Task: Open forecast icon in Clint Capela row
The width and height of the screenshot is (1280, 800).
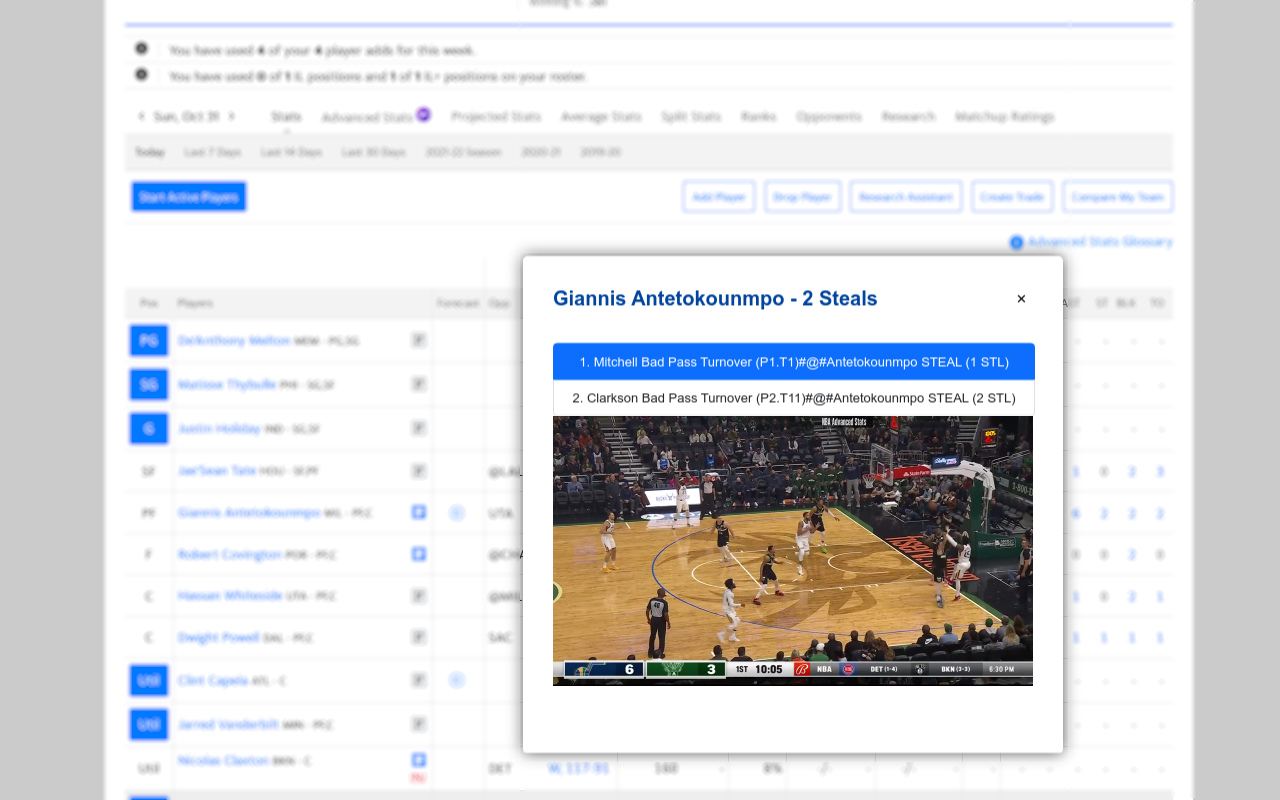Action: tap(457, 680)
